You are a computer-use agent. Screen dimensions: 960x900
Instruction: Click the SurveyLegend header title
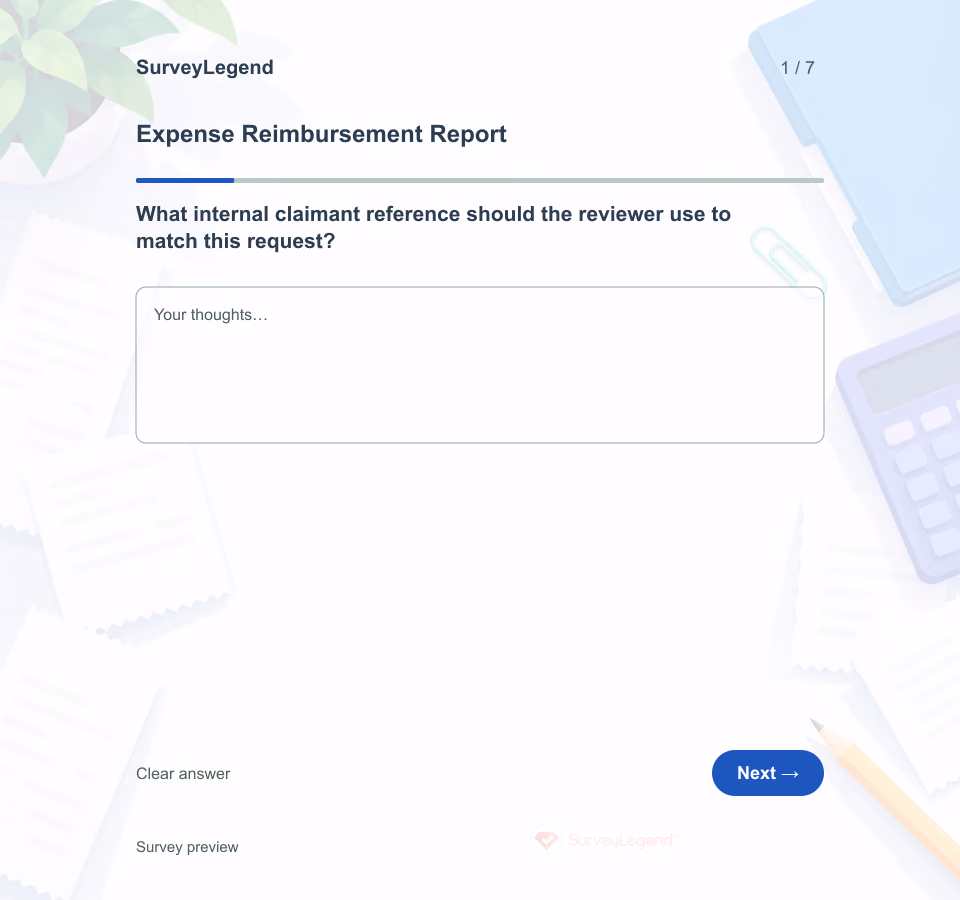[204, 67]
